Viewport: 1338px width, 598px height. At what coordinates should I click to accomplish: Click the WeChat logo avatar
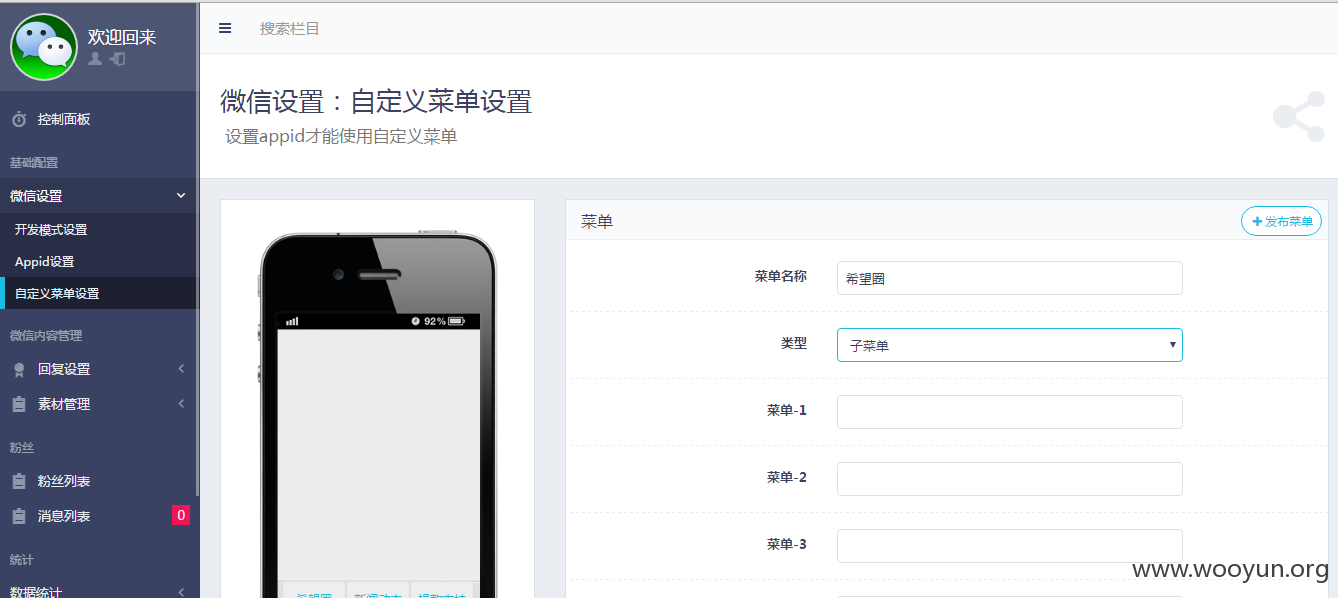tap(44, 47)
